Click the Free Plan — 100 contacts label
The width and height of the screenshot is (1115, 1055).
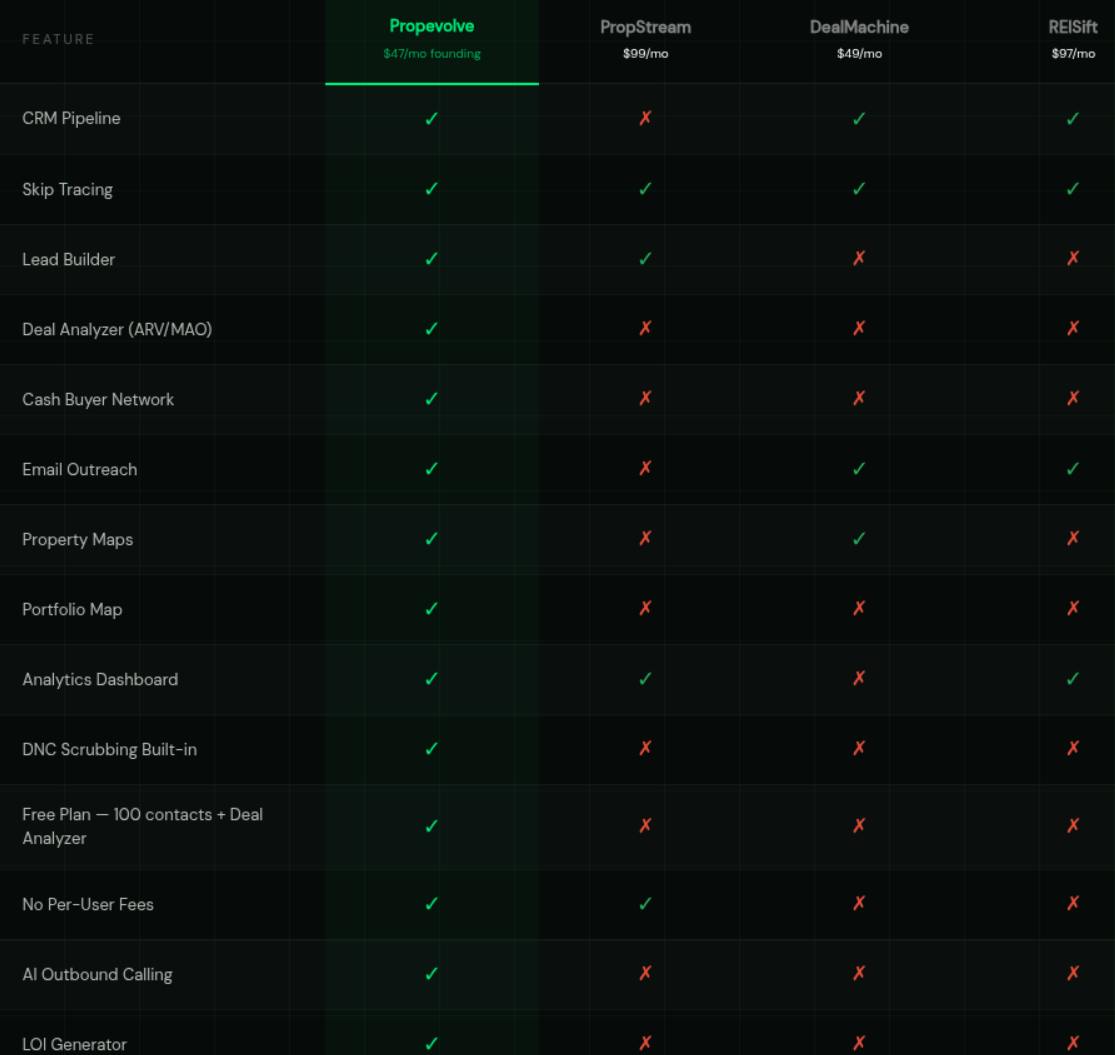[x=142, y=826]
